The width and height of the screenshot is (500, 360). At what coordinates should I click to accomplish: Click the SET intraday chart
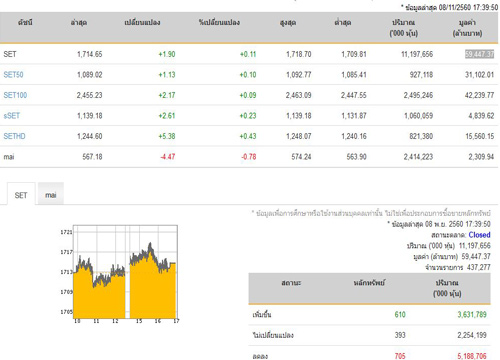pyautogui.click(x=125, y=272)
